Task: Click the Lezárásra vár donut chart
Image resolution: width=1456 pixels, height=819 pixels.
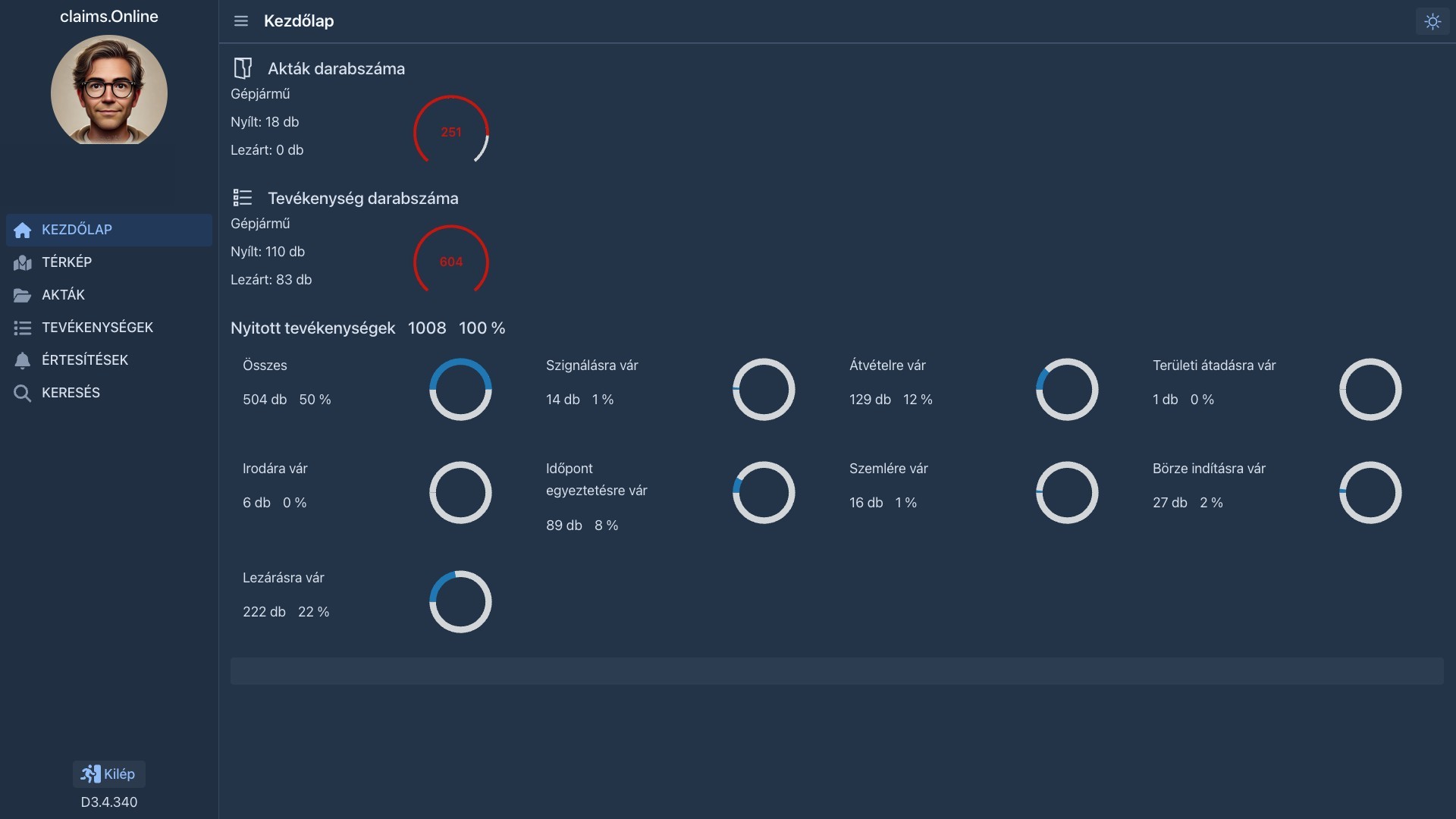Action: [460, 601]
